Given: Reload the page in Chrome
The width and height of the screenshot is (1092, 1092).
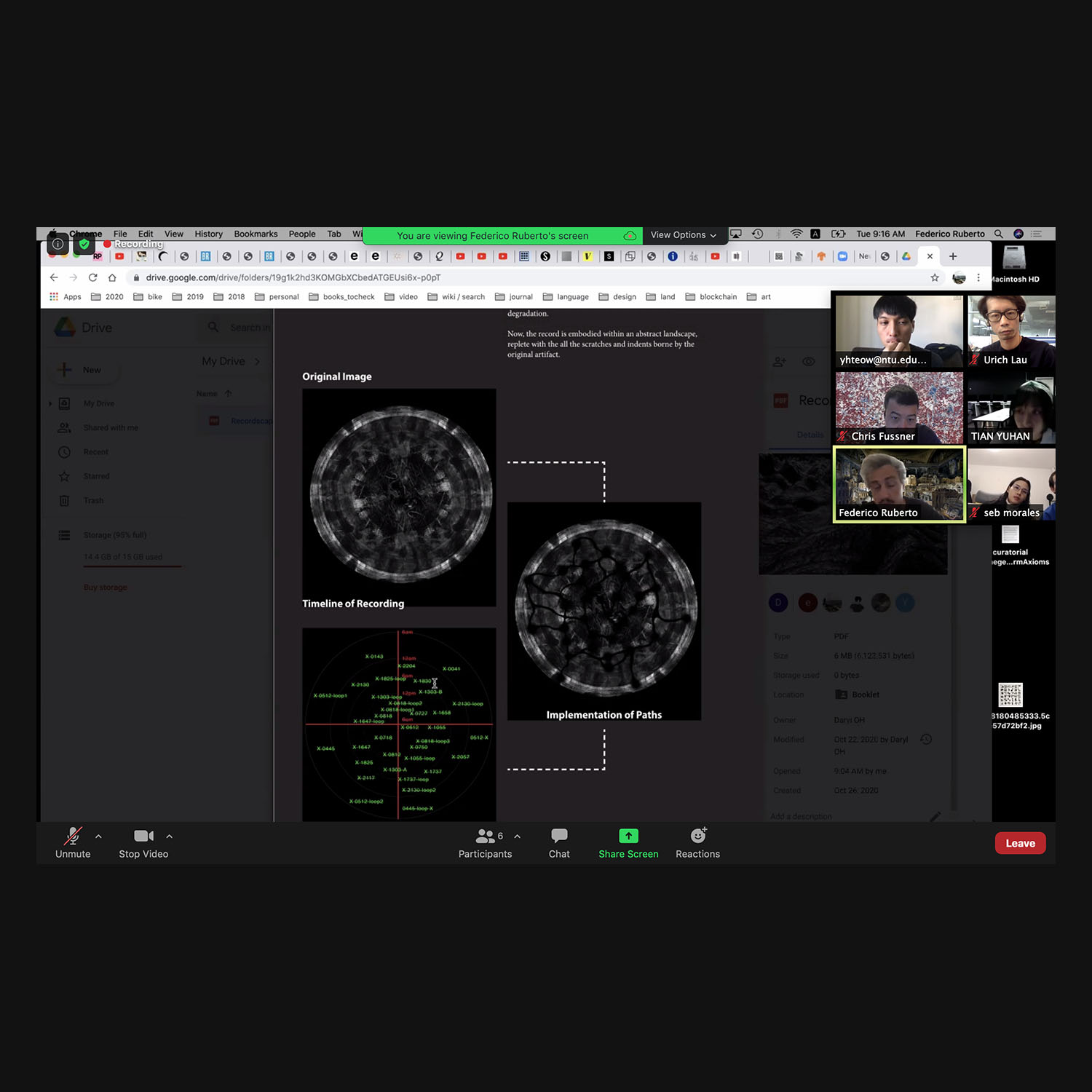Looking at the screenshot, I should click(x=92, y=277).
